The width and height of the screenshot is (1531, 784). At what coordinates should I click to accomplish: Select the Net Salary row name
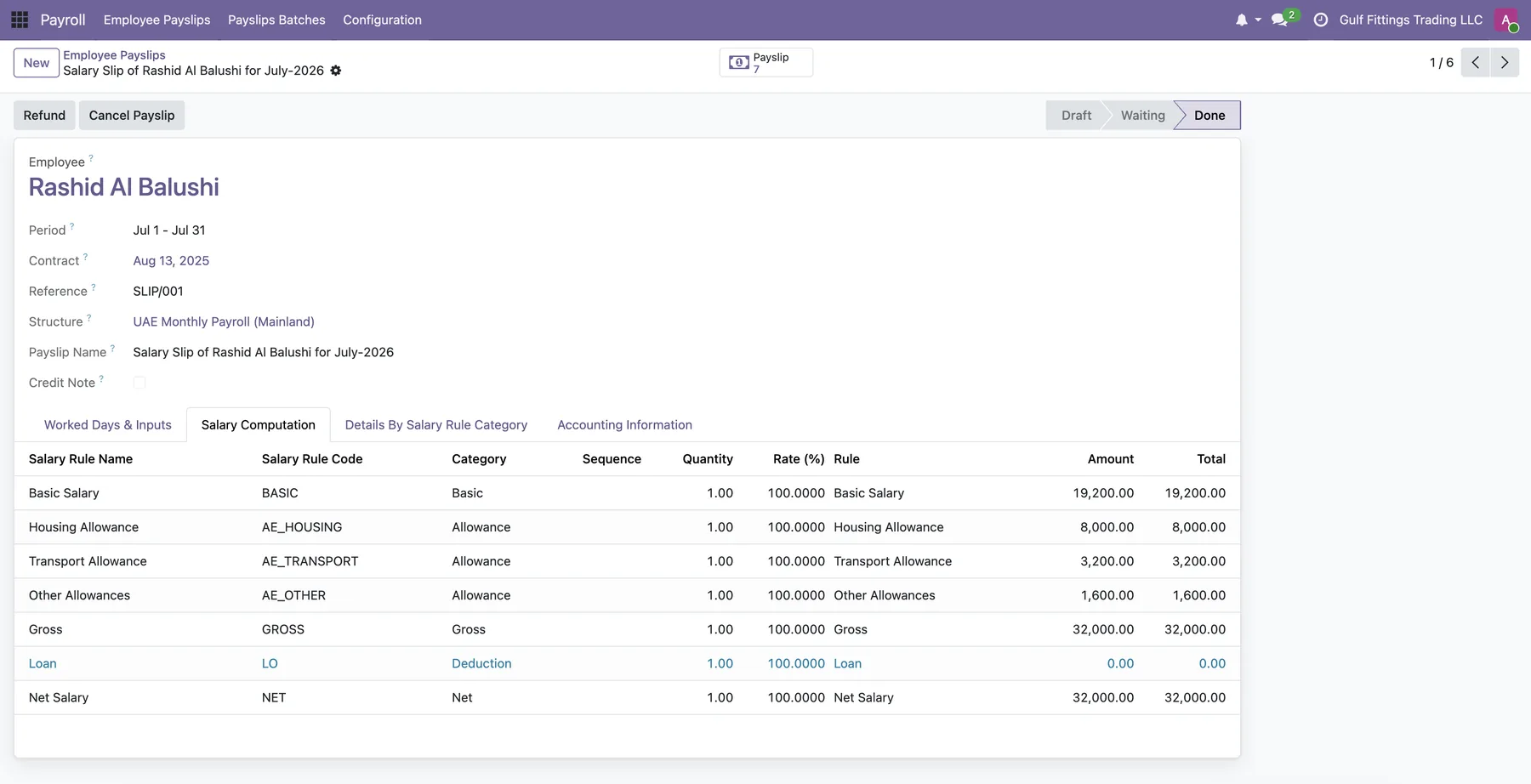point(59,697)
